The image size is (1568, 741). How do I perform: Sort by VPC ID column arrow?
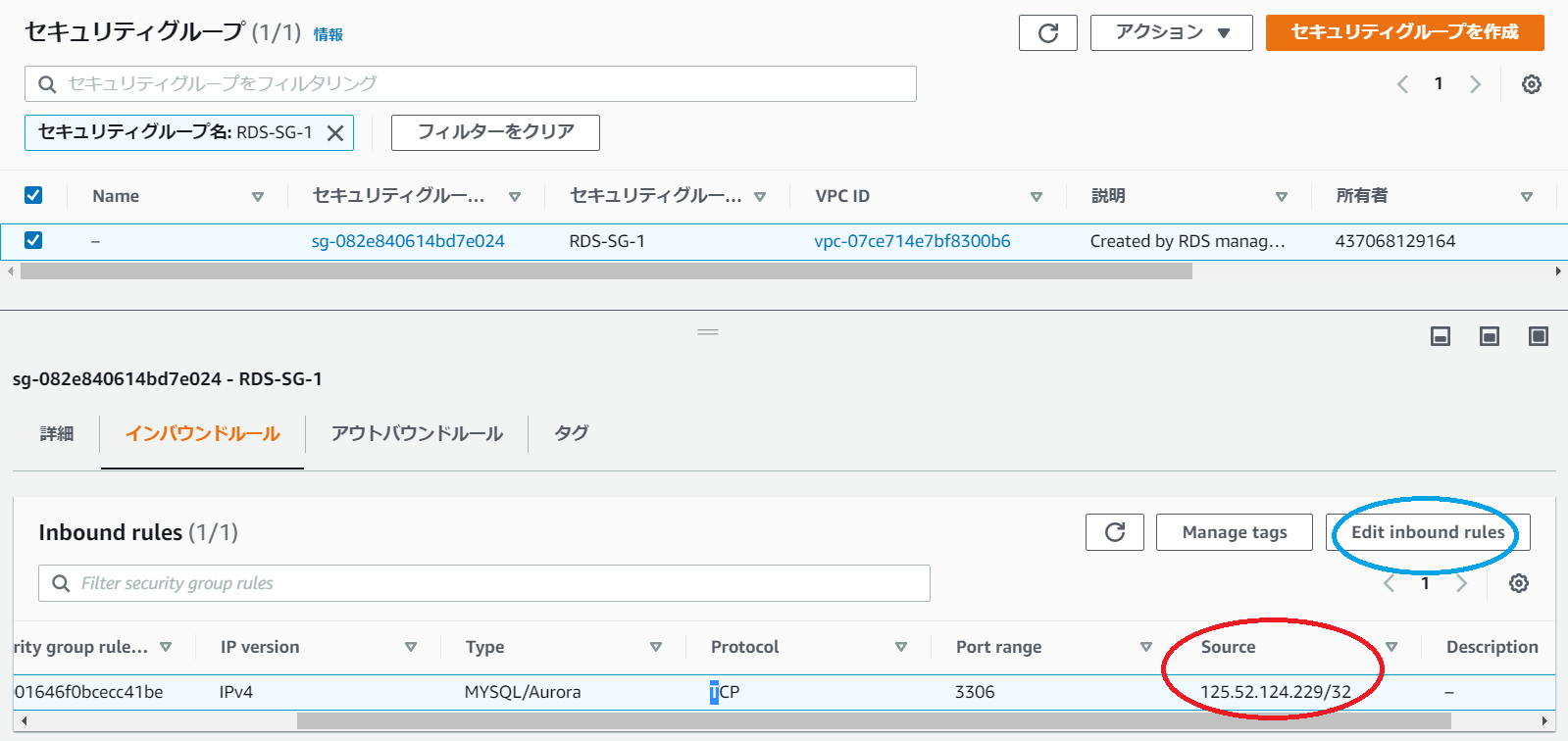tap(1037, 197)
